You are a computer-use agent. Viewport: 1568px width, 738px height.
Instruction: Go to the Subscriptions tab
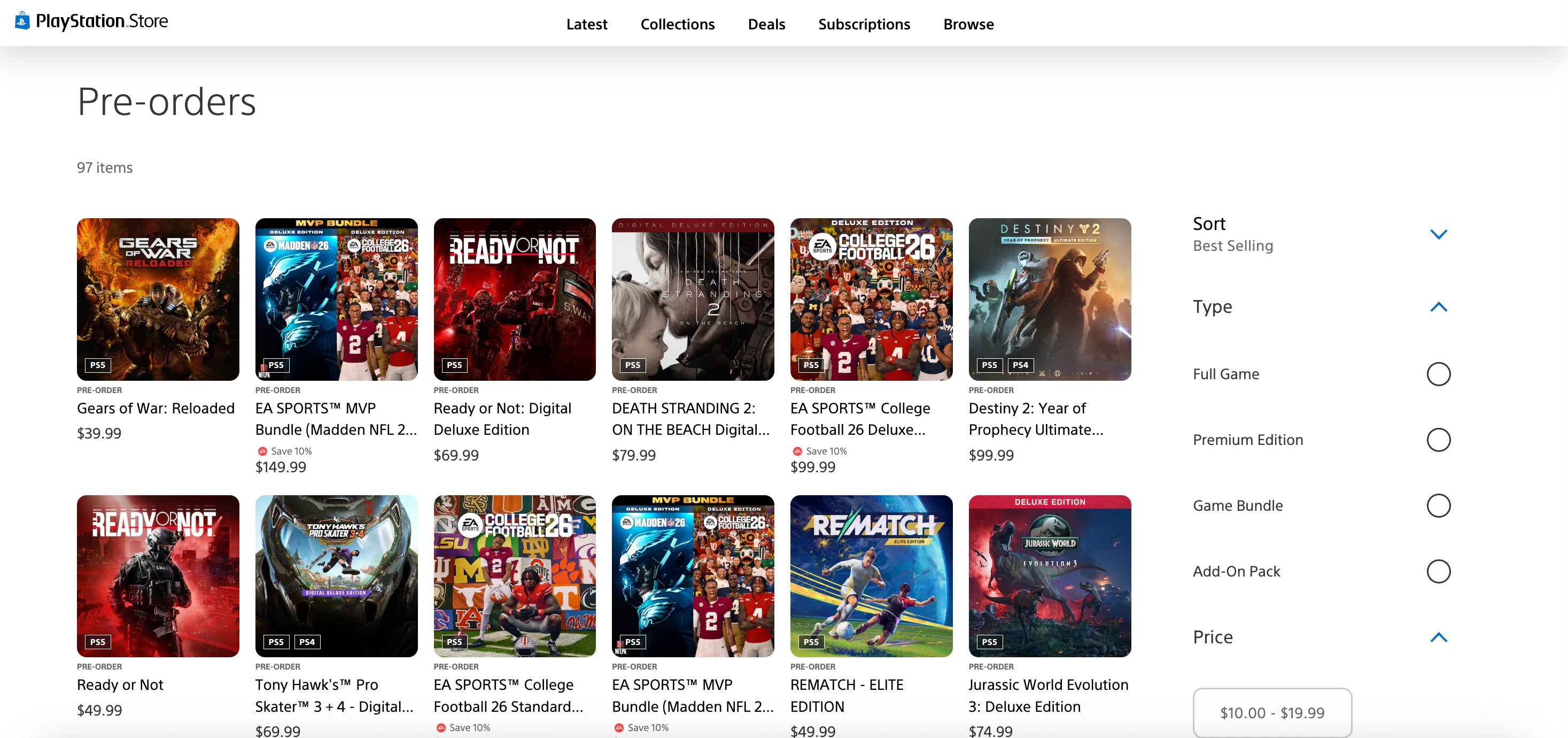click(863, 25)
